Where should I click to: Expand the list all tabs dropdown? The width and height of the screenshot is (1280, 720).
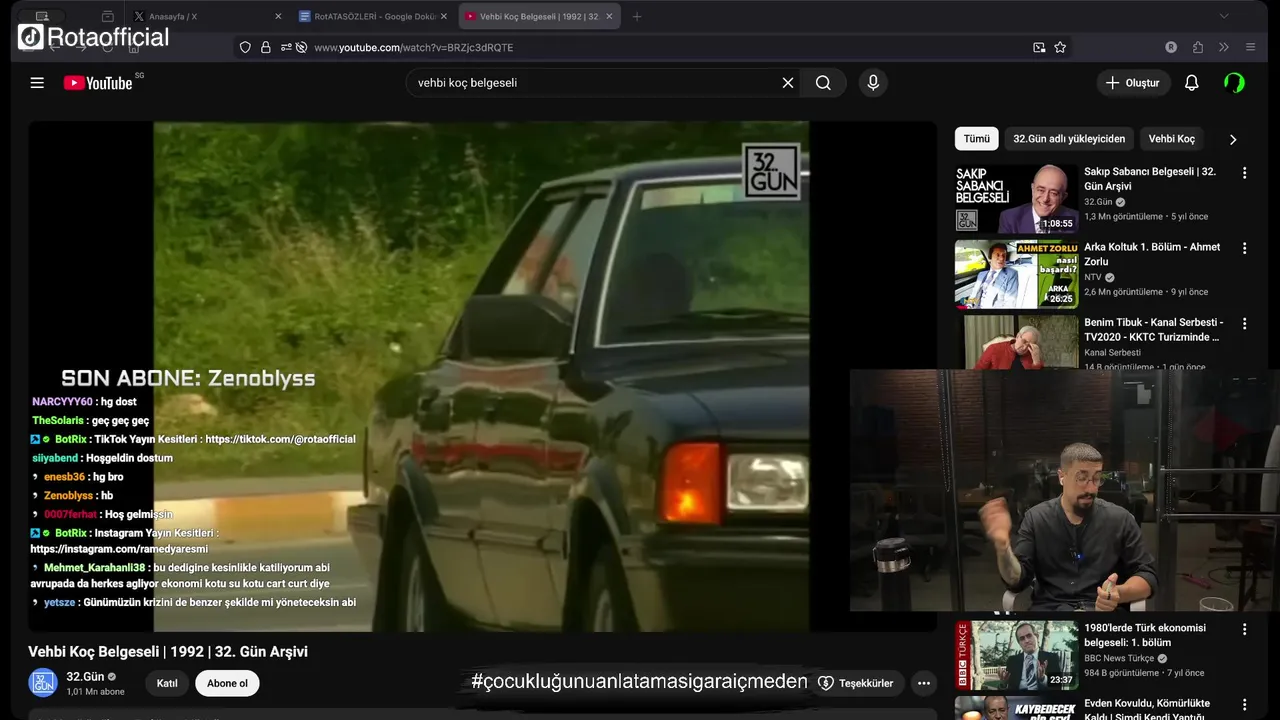coord(1224,16)
